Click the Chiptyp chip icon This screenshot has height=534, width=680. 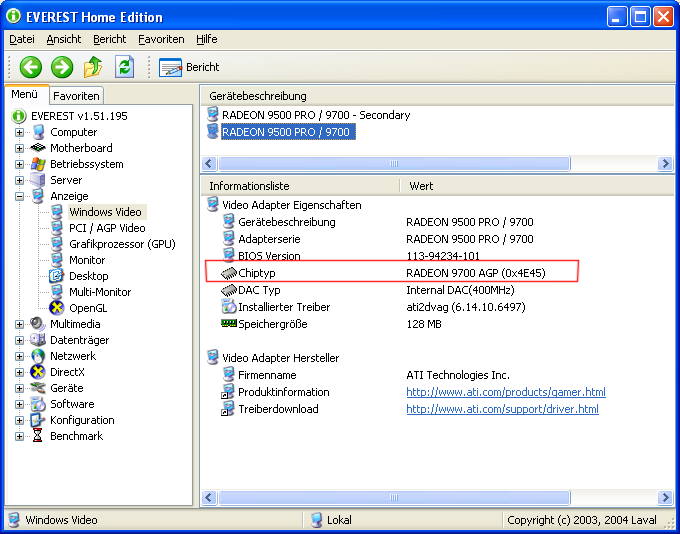(229, 273)
